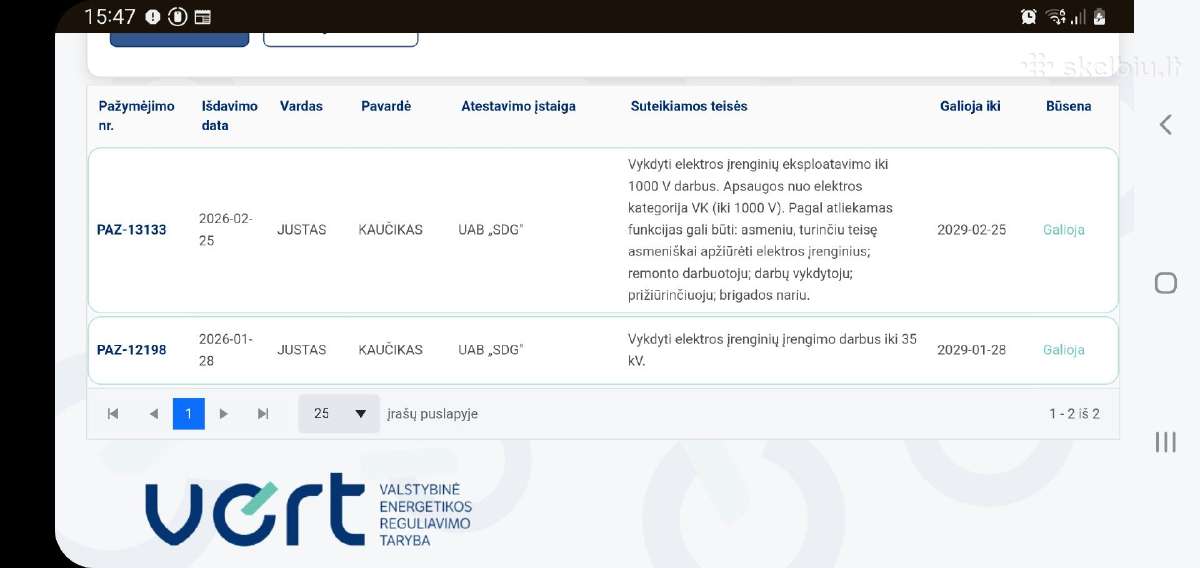This screenshot has width=1200, height=568.
Task: Open the 25 records-per-page dropdown
Action: click(x=339, y=413)
